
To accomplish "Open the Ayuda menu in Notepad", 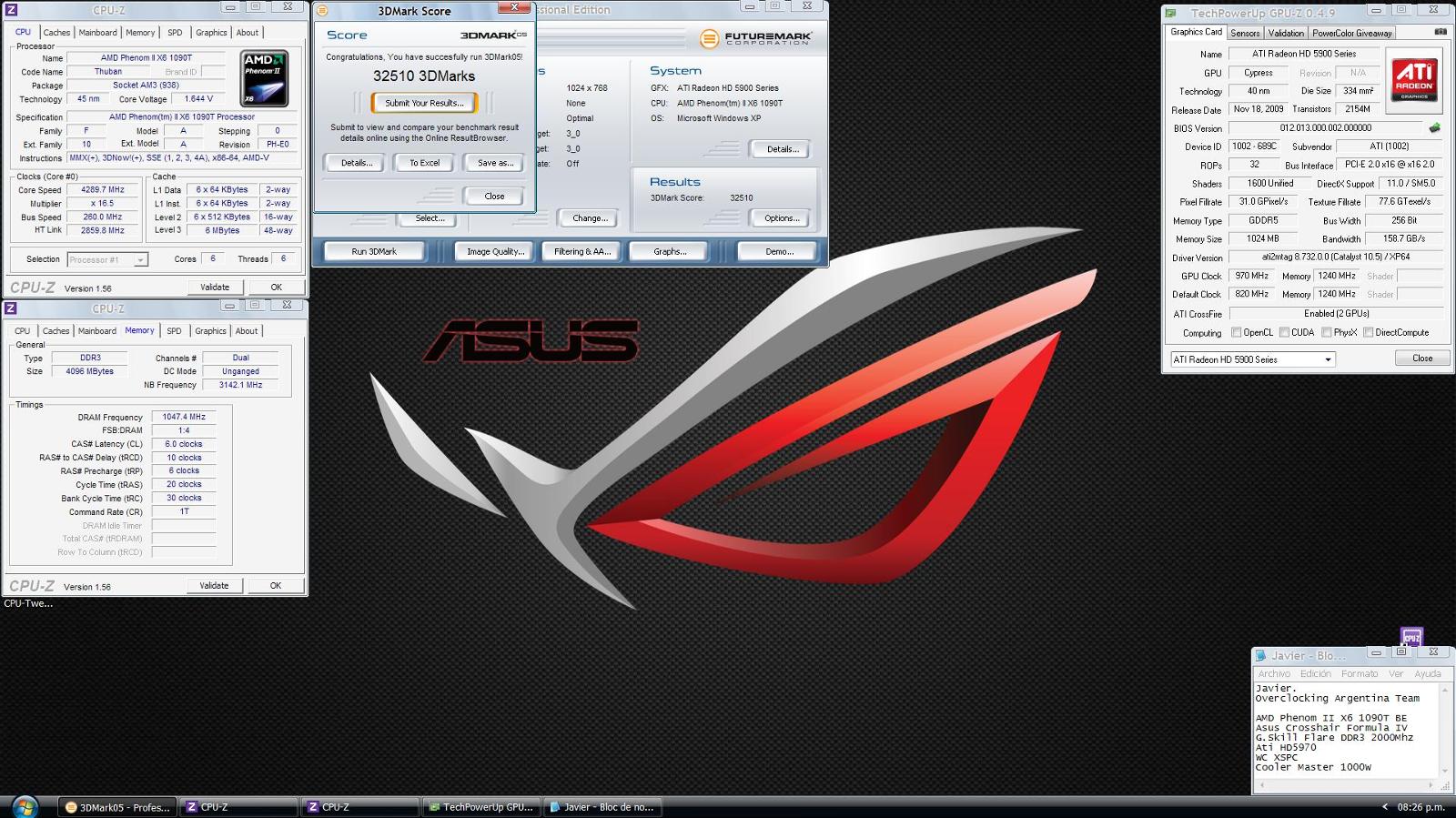I will point(1427,674).
